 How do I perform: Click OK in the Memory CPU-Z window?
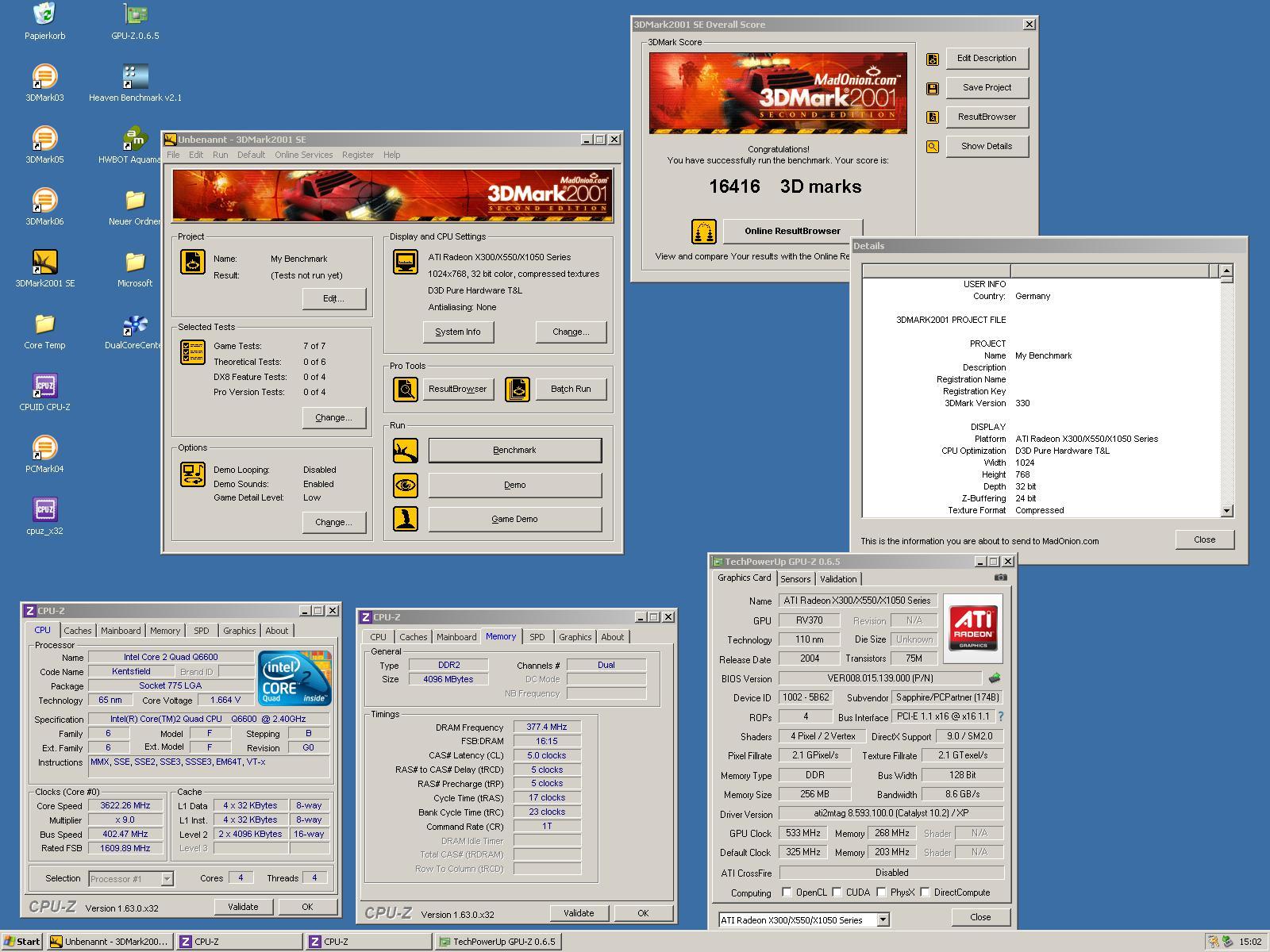click(x=643, y=913)
